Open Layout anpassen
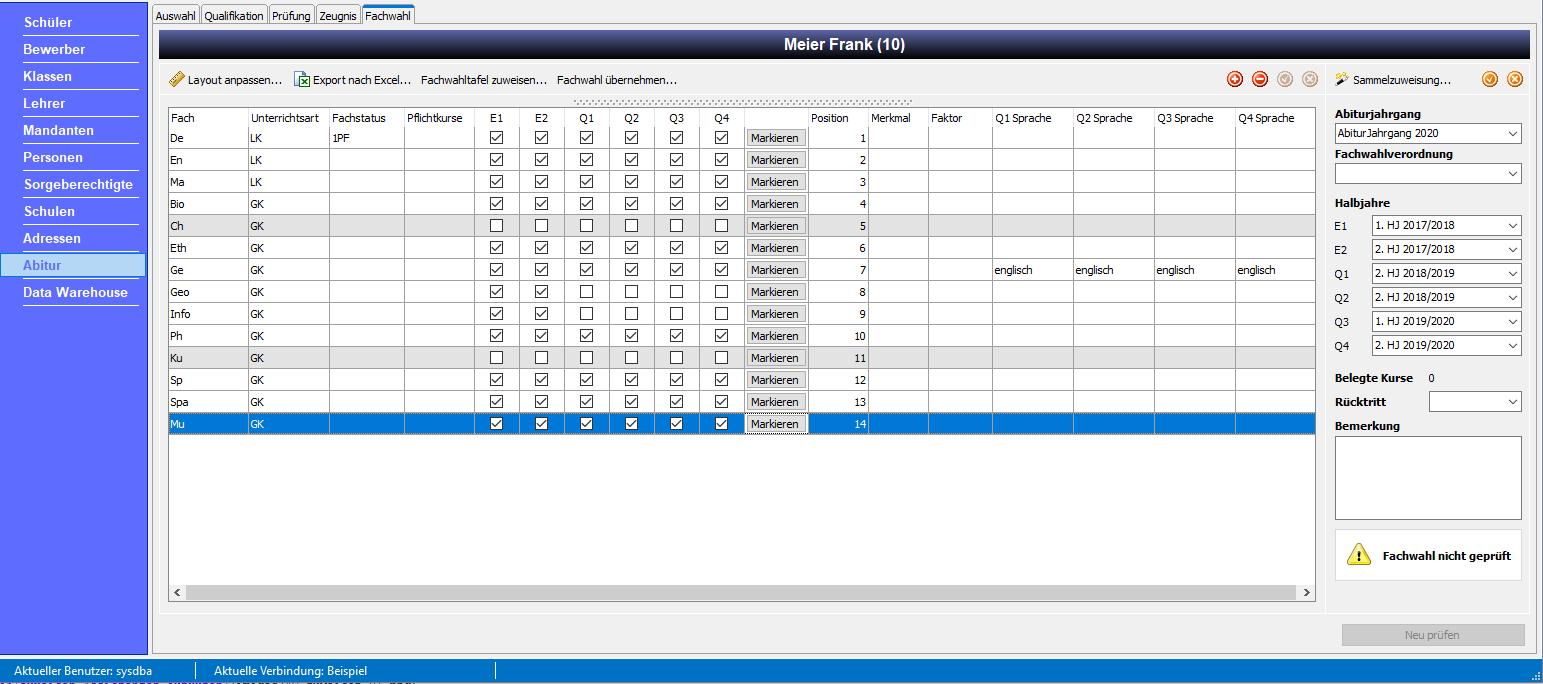 [226, 79]
